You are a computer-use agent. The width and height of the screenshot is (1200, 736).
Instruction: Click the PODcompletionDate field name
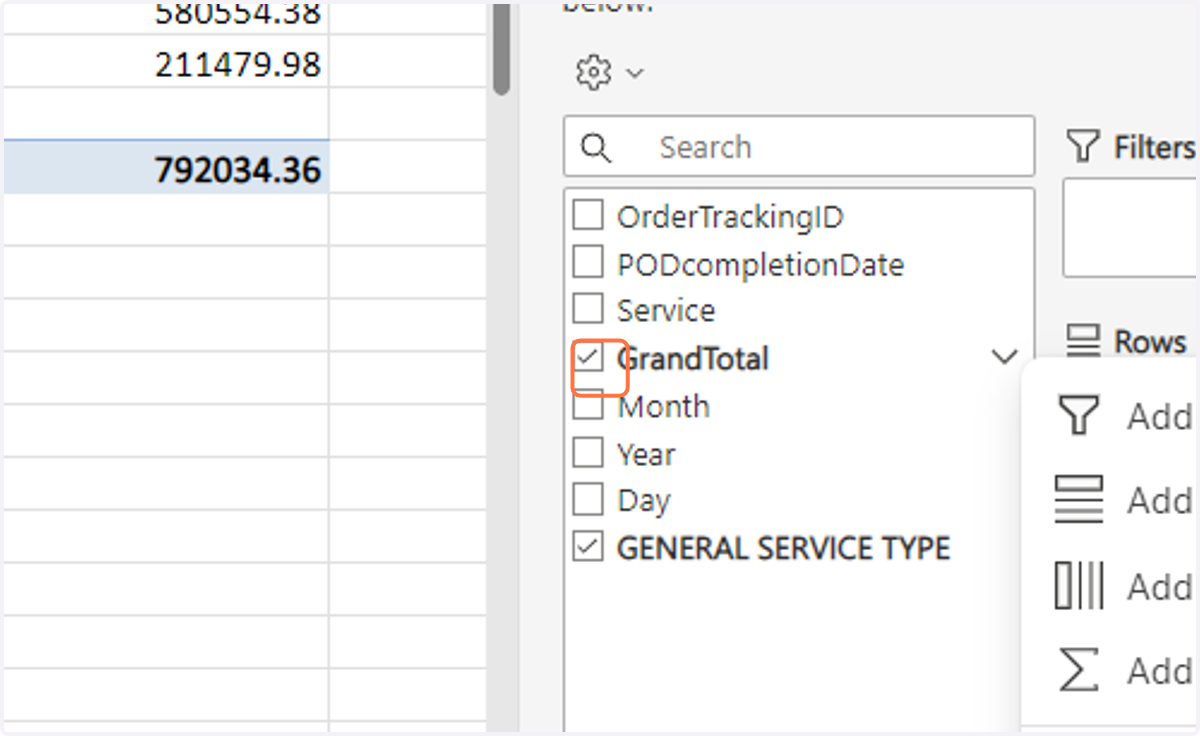click(760, 264)
